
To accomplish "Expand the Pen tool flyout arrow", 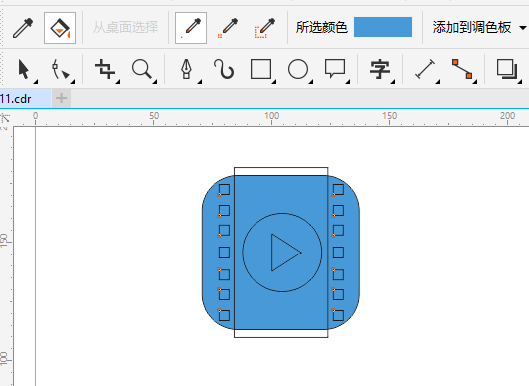I will point(200,82).
